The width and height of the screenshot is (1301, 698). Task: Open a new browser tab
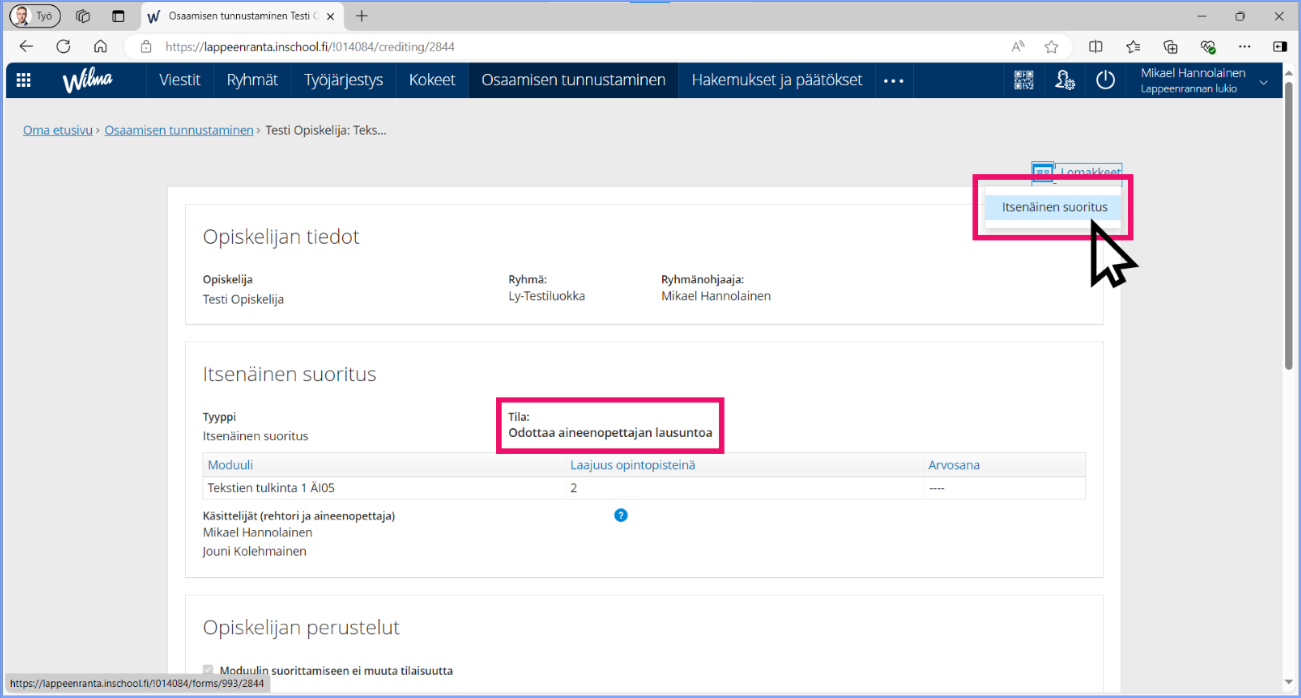(362, 16)
